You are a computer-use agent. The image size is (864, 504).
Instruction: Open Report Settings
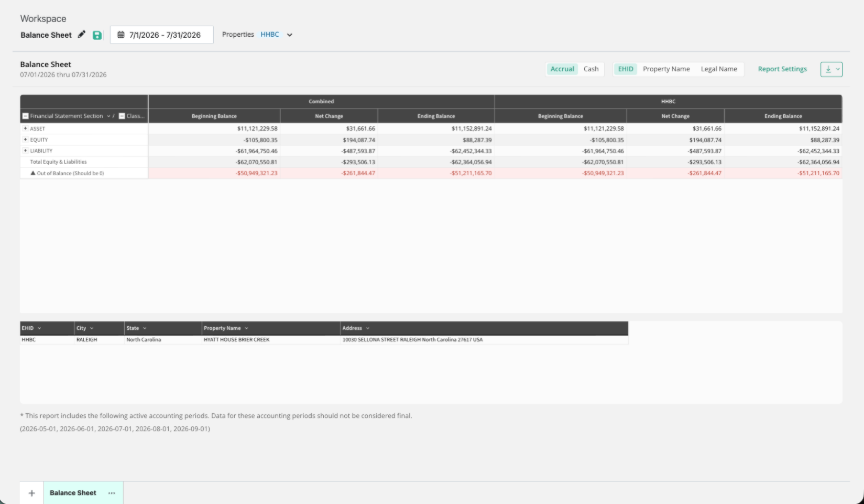(782, 69)
